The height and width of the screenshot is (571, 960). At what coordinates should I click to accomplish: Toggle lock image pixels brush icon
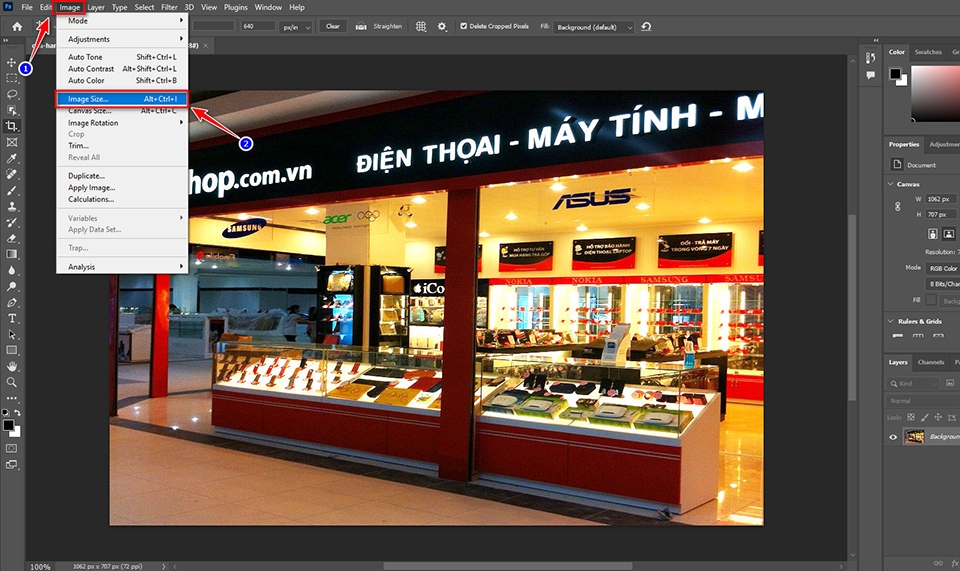(924, 417)
